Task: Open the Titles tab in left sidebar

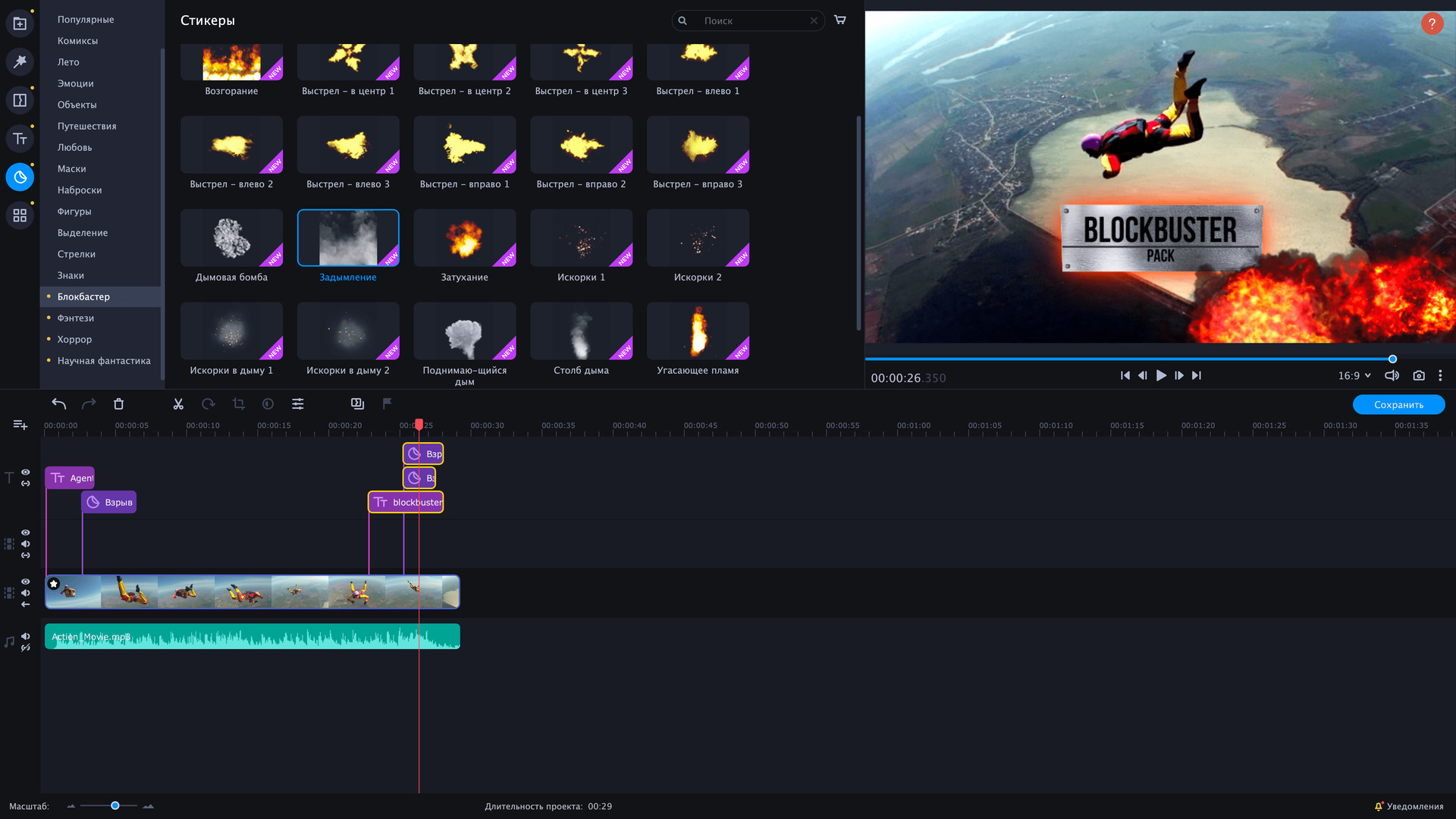Action: [20, 139]
